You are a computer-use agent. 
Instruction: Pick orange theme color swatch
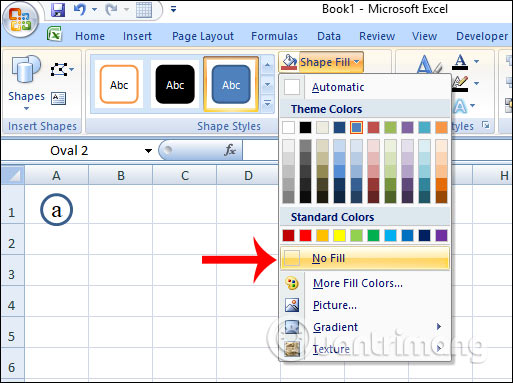[441, 127]
